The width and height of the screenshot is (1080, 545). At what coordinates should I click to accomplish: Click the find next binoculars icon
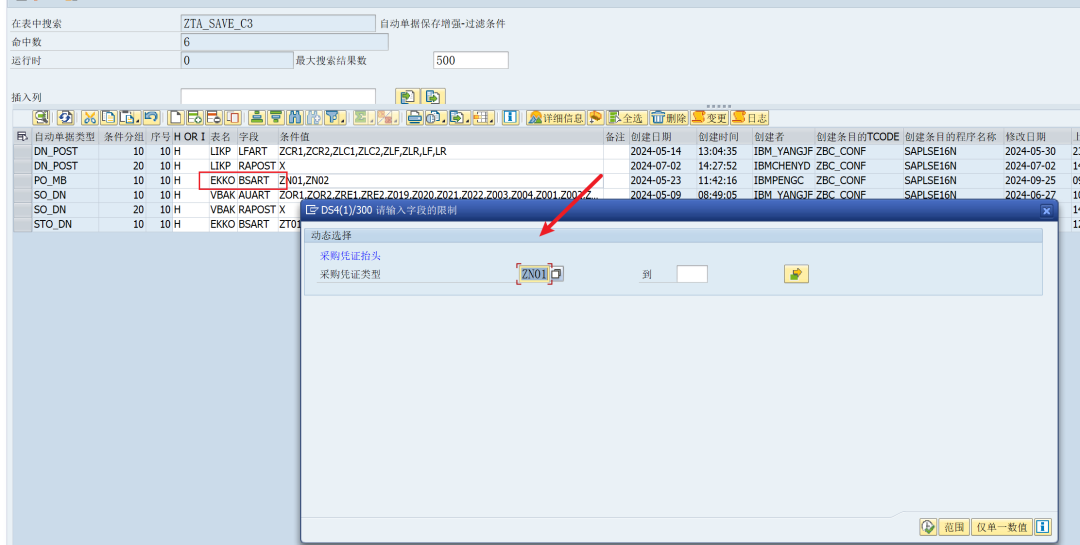pos(314,118)
